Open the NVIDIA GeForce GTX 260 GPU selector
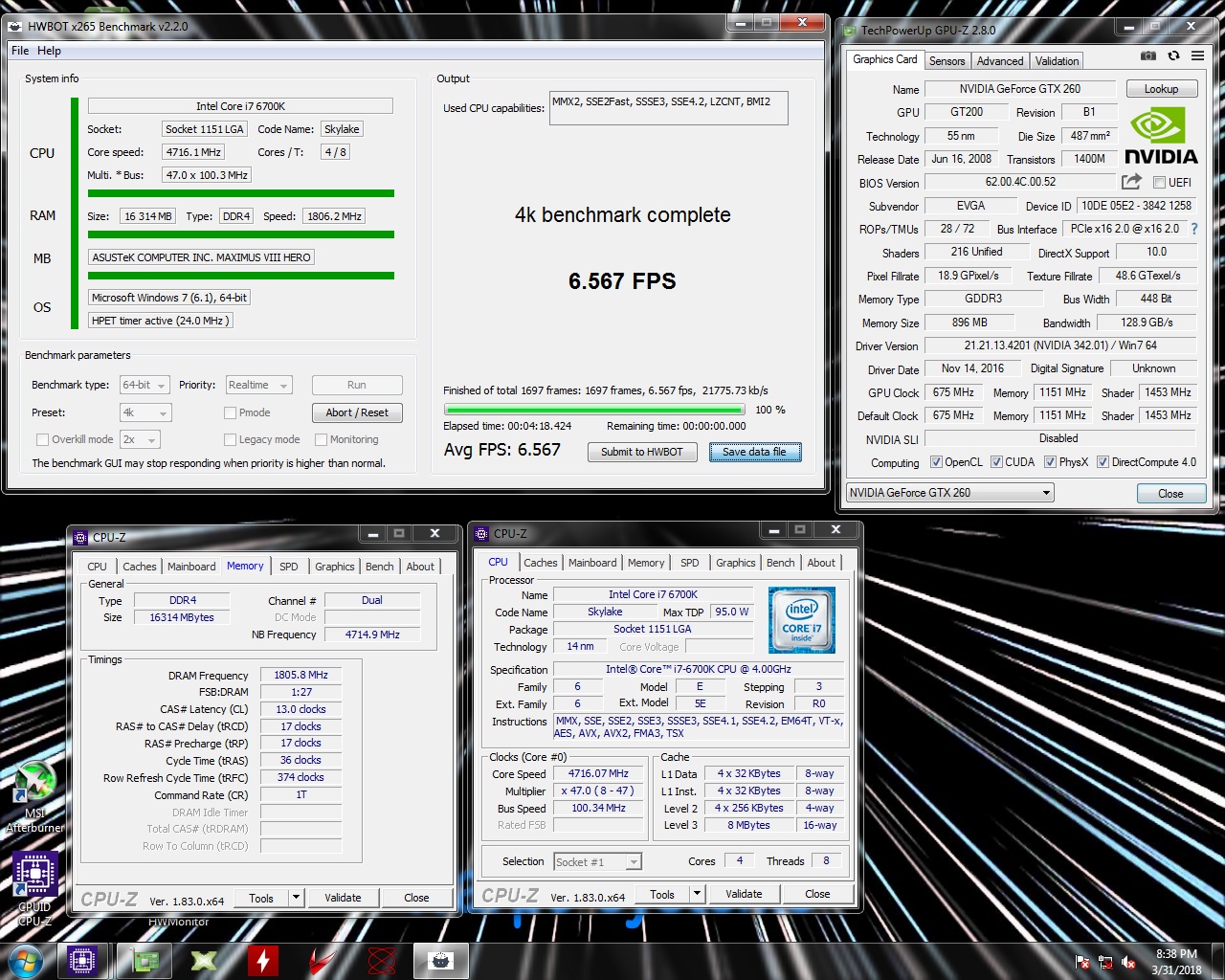 (x=949, y=493)
